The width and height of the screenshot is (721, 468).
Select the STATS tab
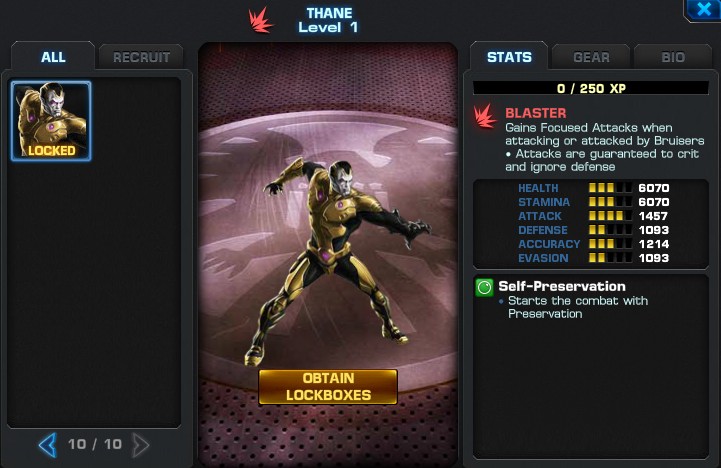pos(509,57)
